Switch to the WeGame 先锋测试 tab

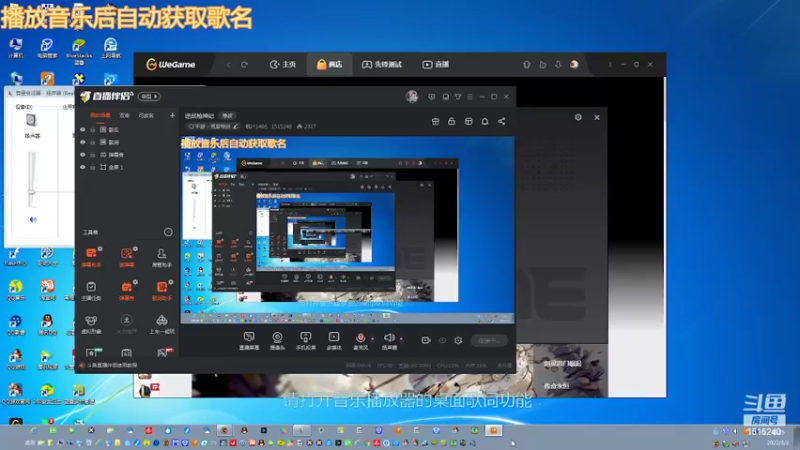(x=382, y=64)
